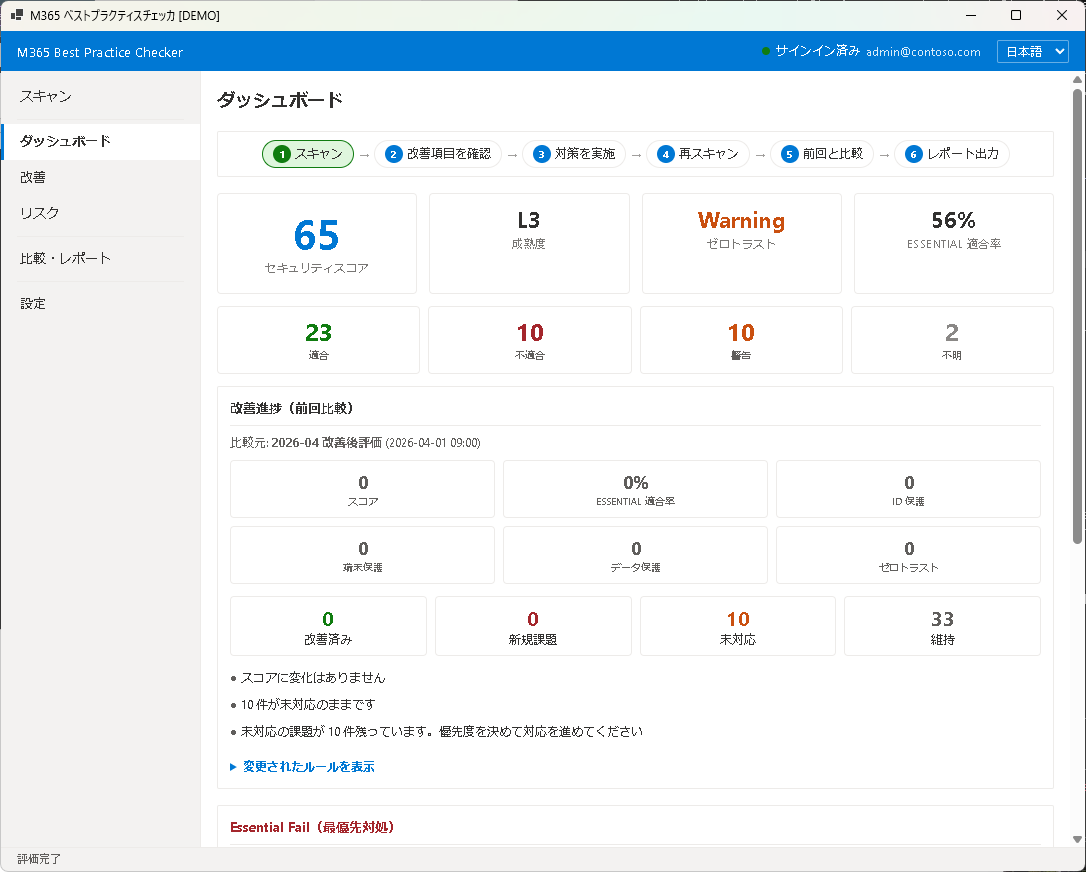Viewport: 1086px width, 872px height.
Task: Click the 警告 count card
Action: [x=740, y=340]
